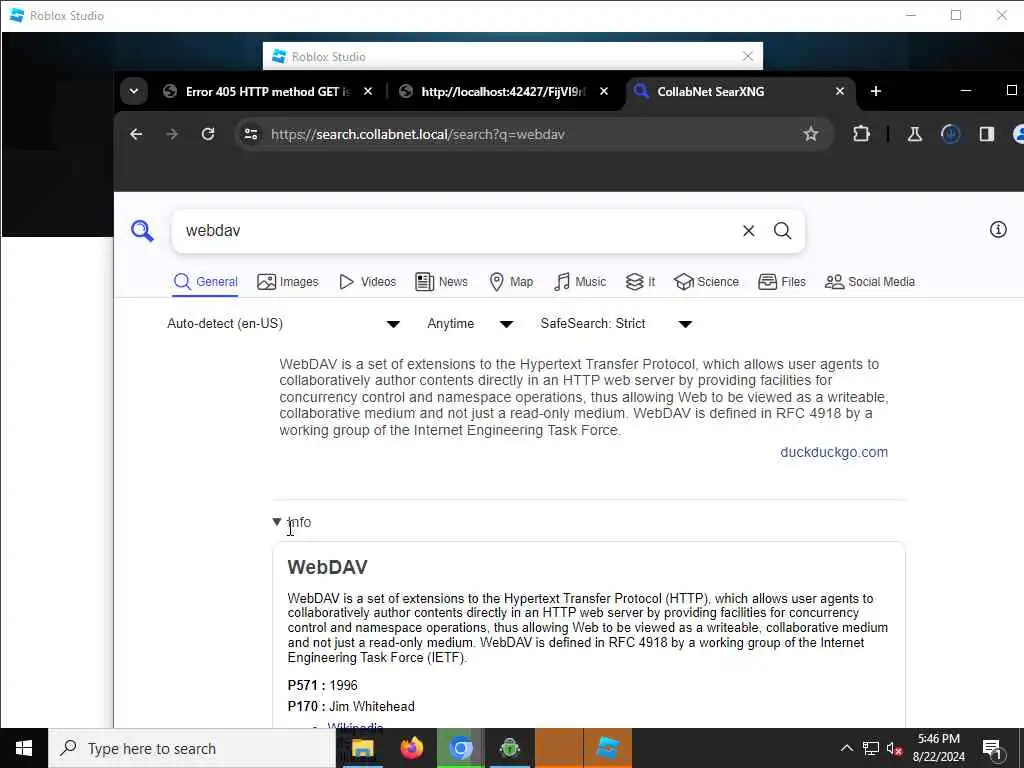Click the SearXNG magnifier logo beside search box
Screen dimensions: 1024x768
[x=142, y=231]
